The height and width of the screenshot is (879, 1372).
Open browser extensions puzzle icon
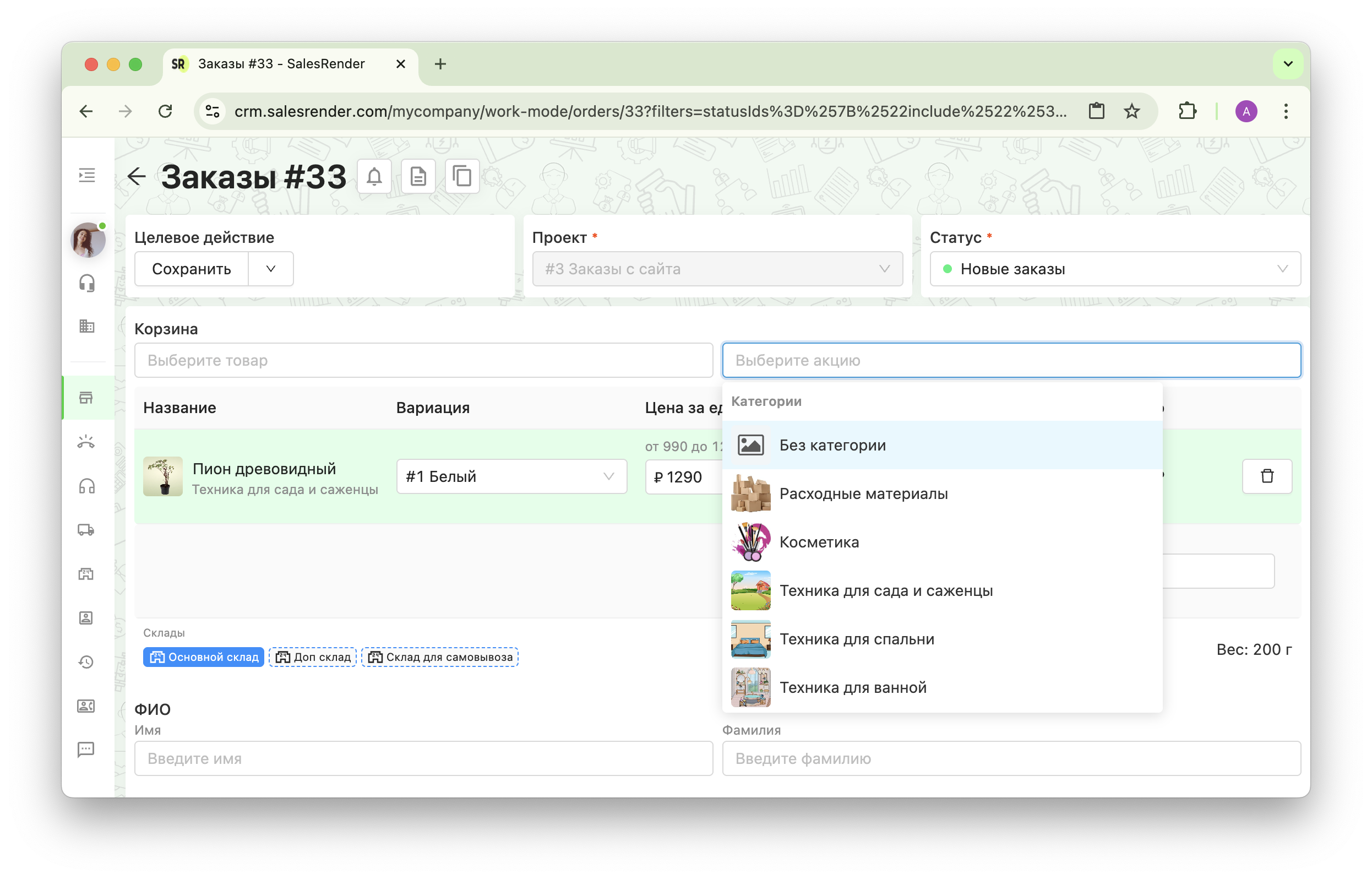pyautogui.click(x=1188, y=111)
